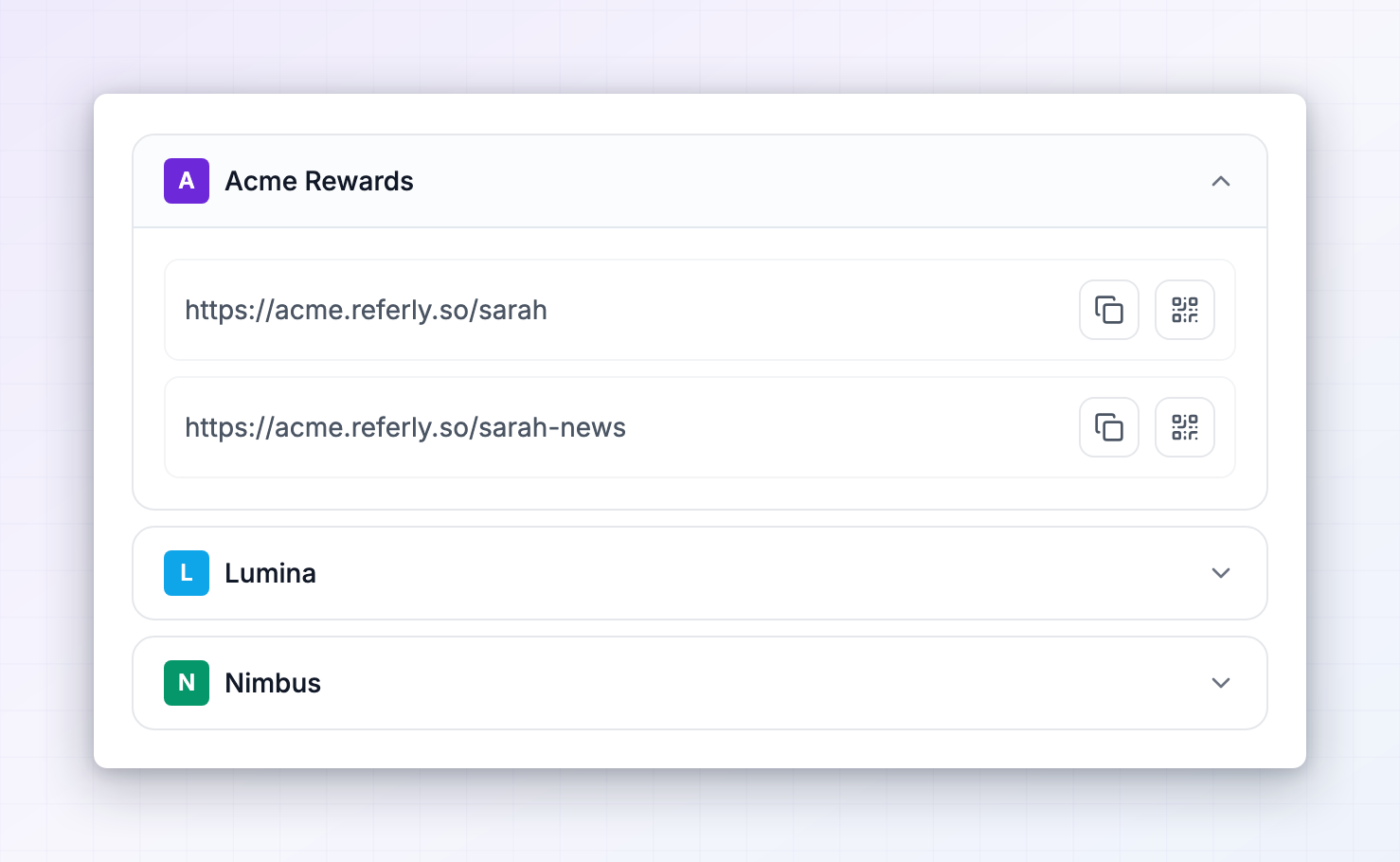Click the Acme Rewards header bar
Viewport: 1400px width, 862px height.
(x=700, y=181)
